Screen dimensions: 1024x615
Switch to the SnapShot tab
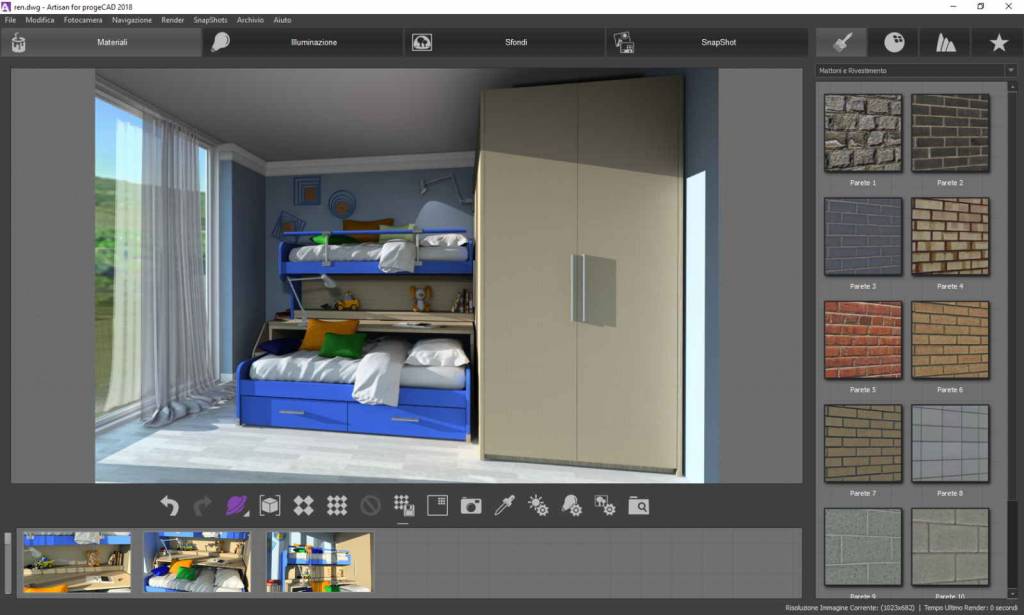click(707, 42)
